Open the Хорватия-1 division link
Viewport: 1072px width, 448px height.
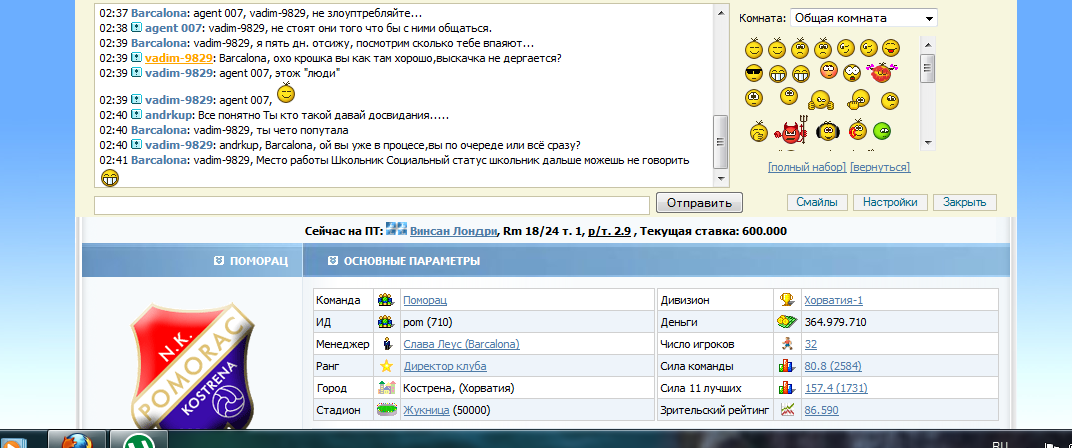click(834, 300)
